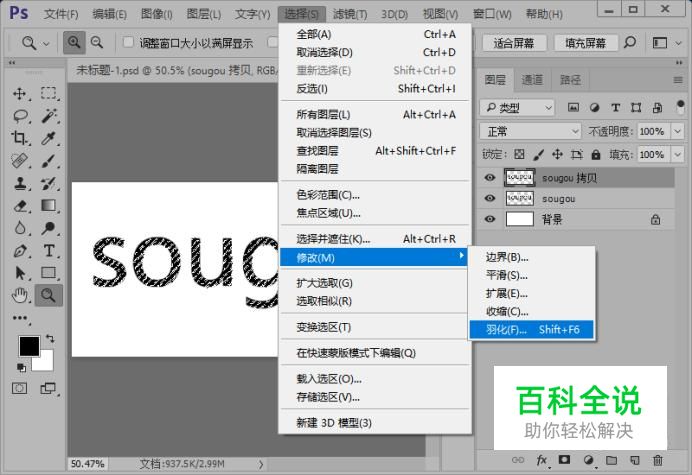Image resolution: width=692 pixels, height=475 pixels.
Task: Hide the sougou 拷贝 layer
Action: tap(489, 177)
